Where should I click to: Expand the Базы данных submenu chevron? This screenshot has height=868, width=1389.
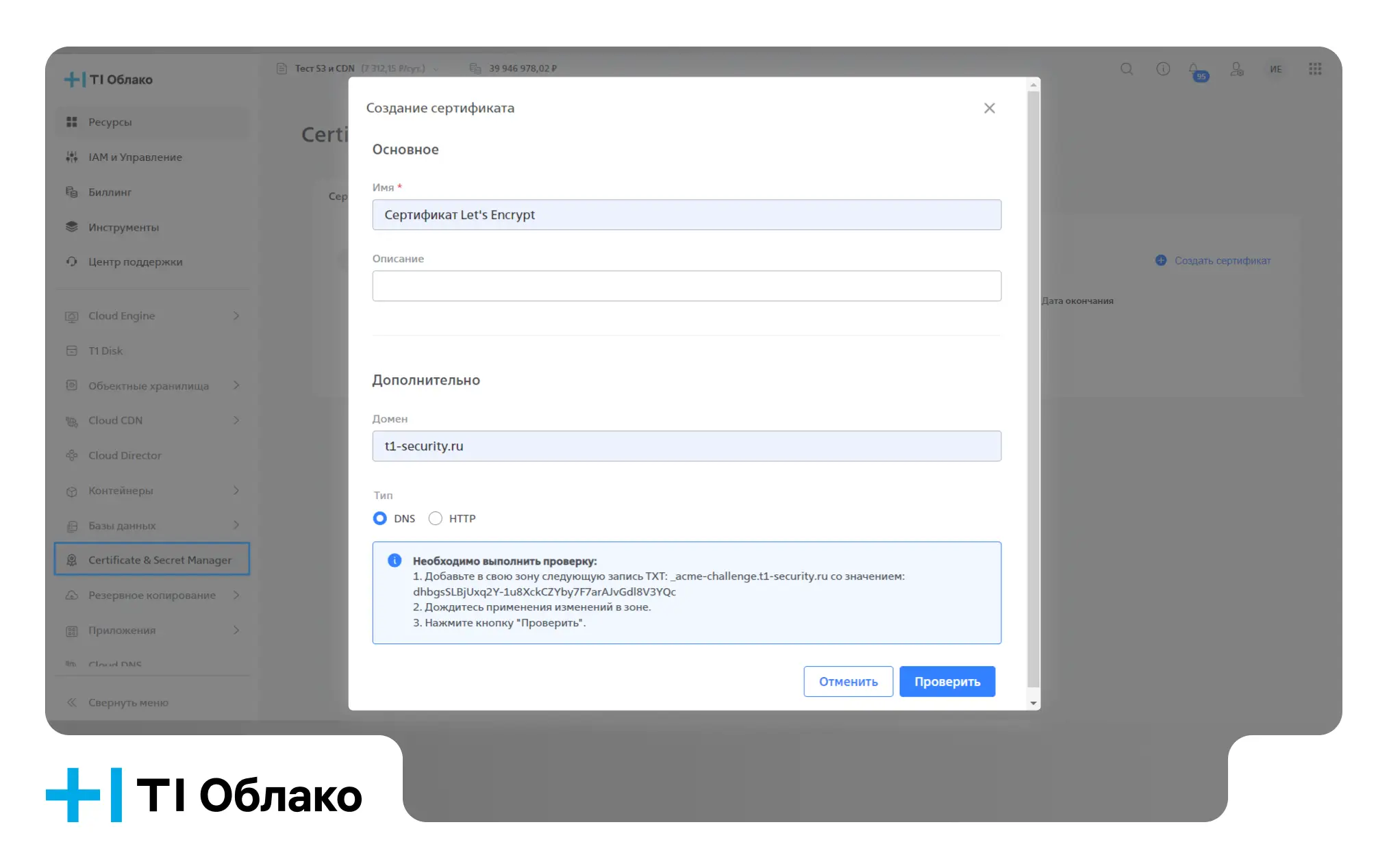(x=236, y=525)
